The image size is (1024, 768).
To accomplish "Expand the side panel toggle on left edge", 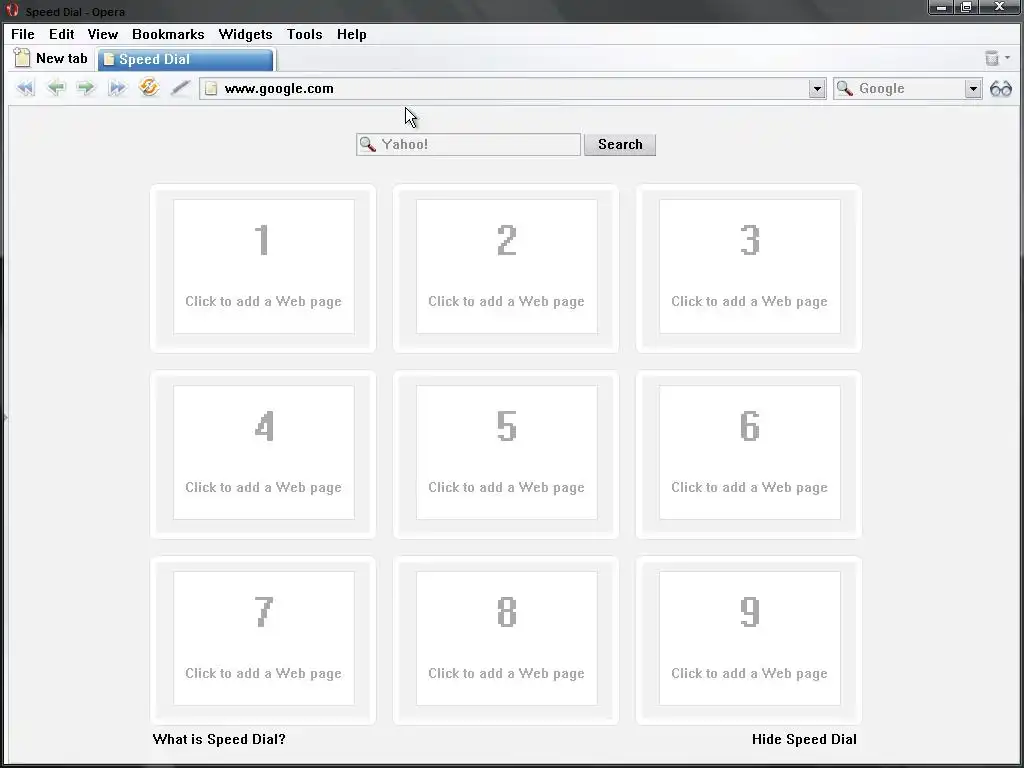I will click(x=5, y=417).
